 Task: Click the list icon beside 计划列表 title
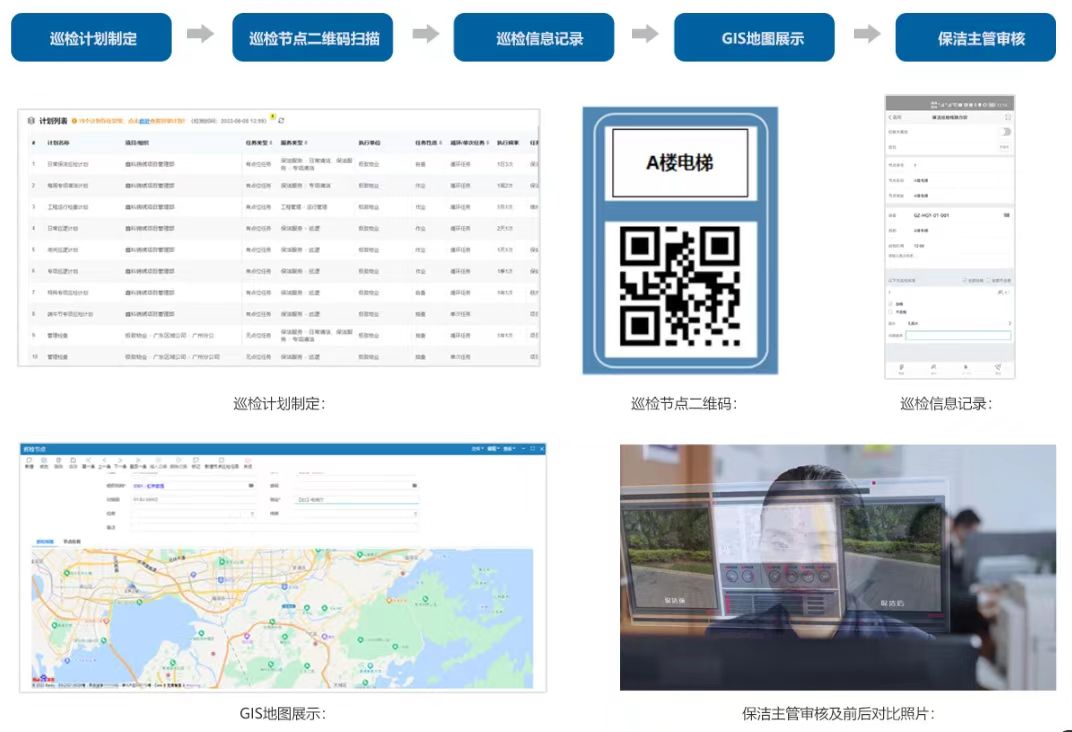coord(31,121)
